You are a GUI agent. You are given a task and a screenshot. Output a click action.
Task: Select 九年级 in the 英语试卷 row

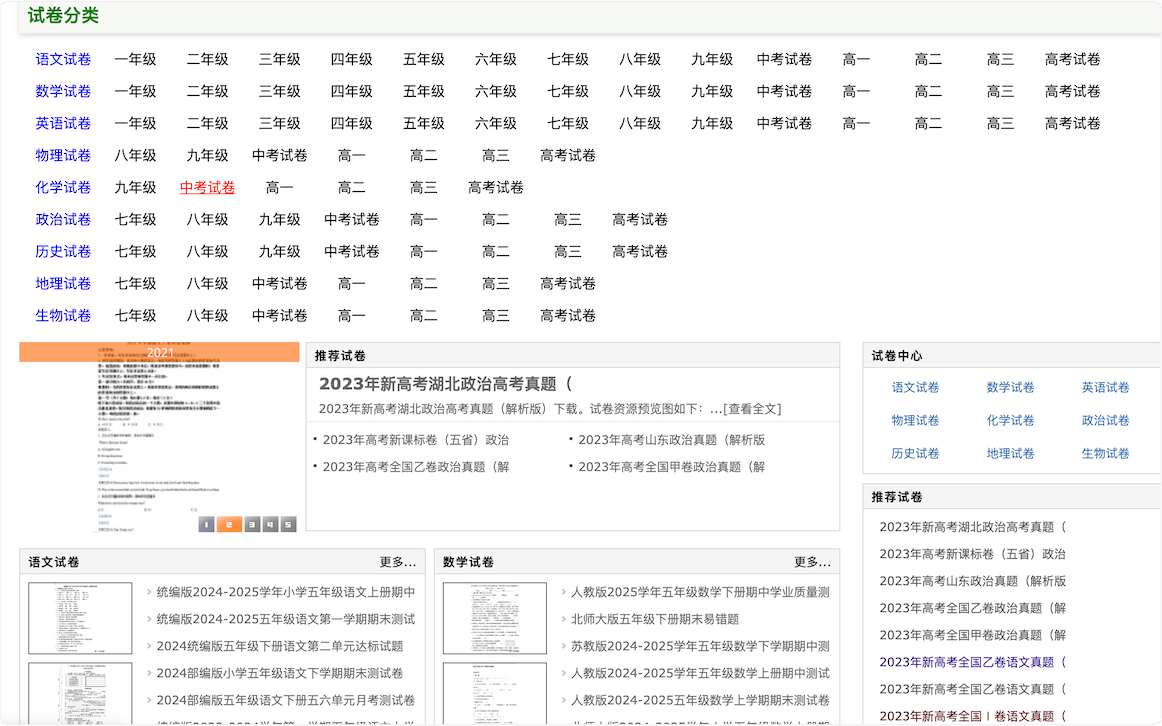[x=712, y=123]
